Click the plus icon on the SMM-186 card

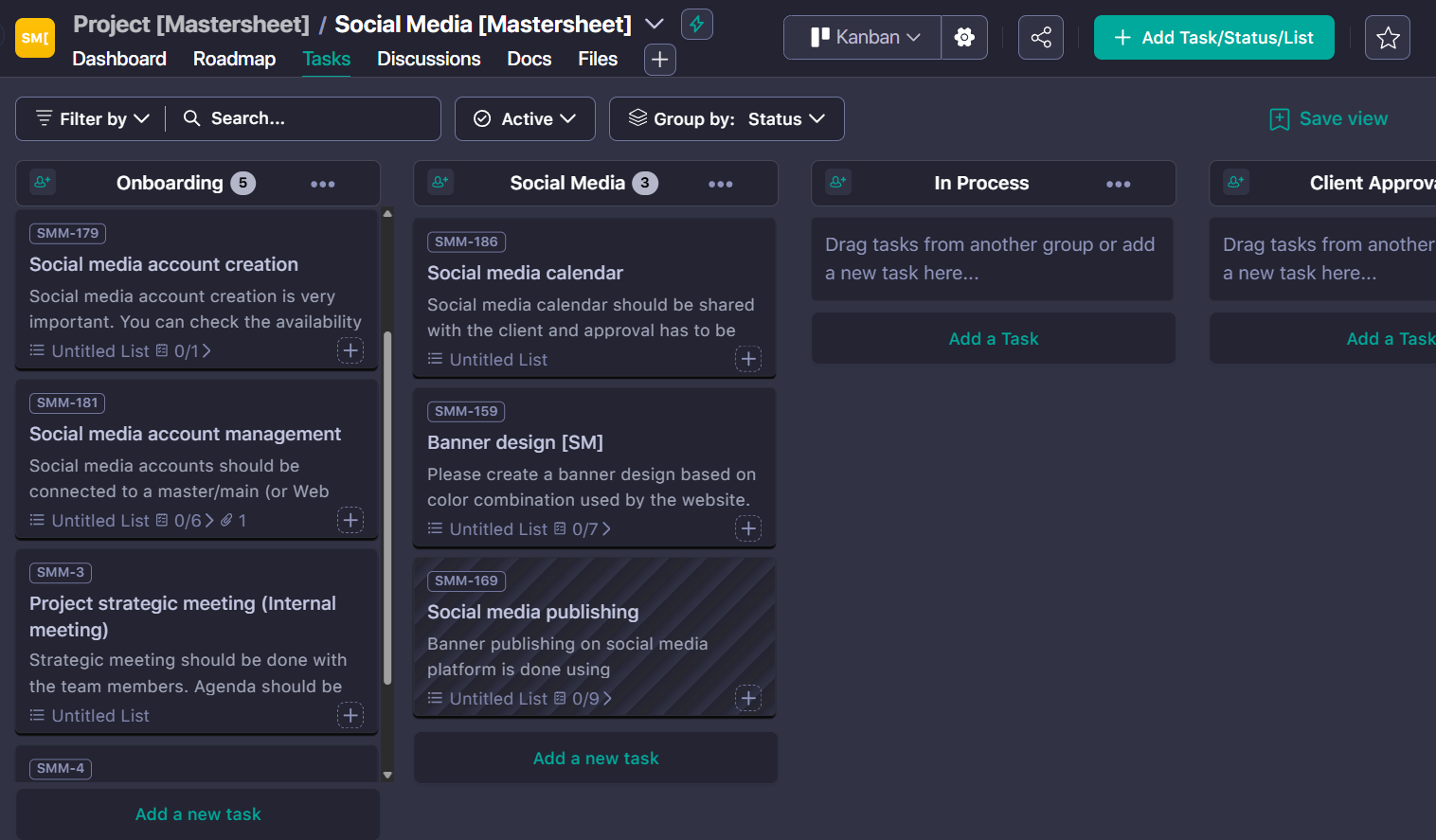(747, 359)
